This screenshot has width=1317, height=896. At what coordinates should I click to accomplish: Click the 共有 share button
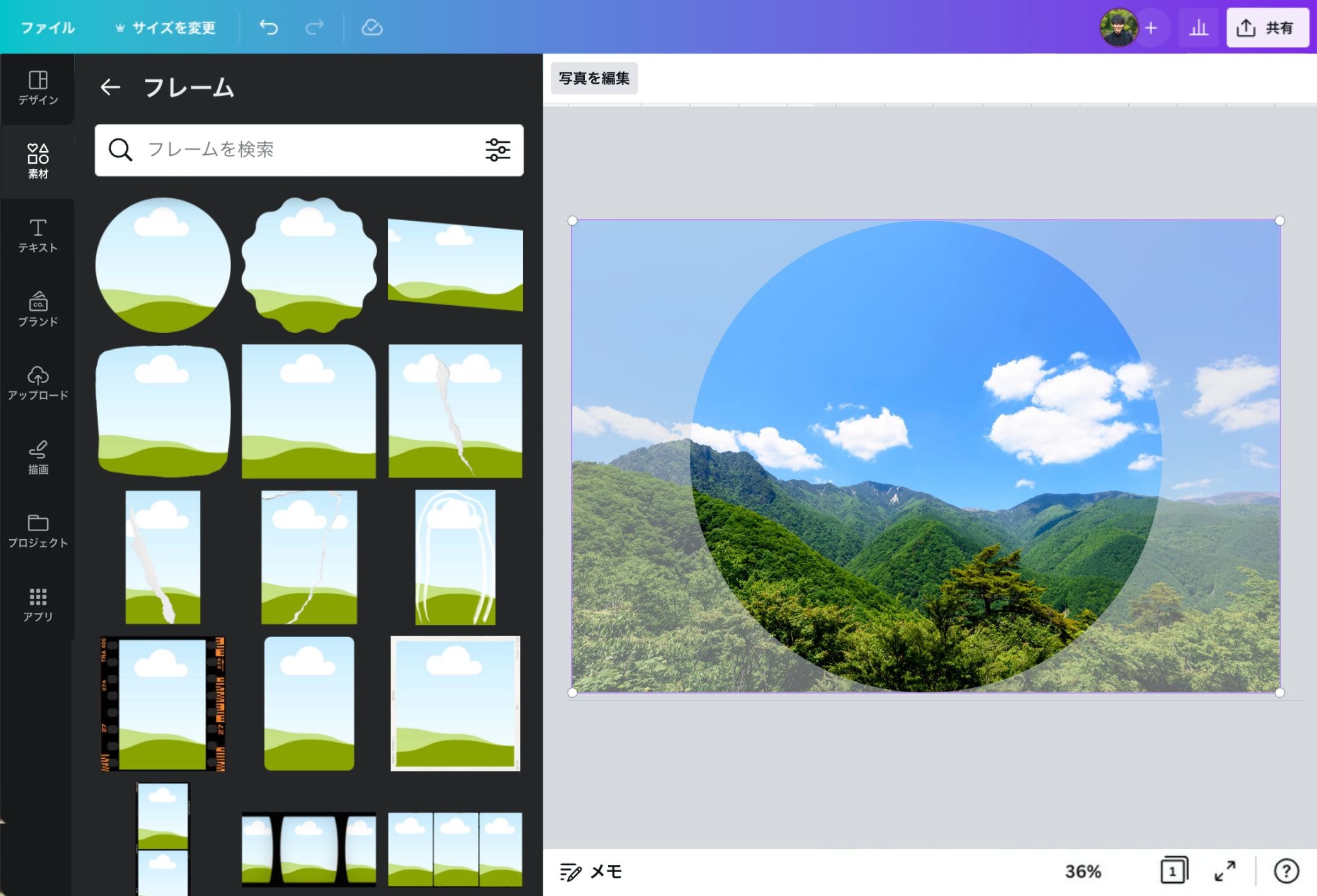click(1267, 28)
